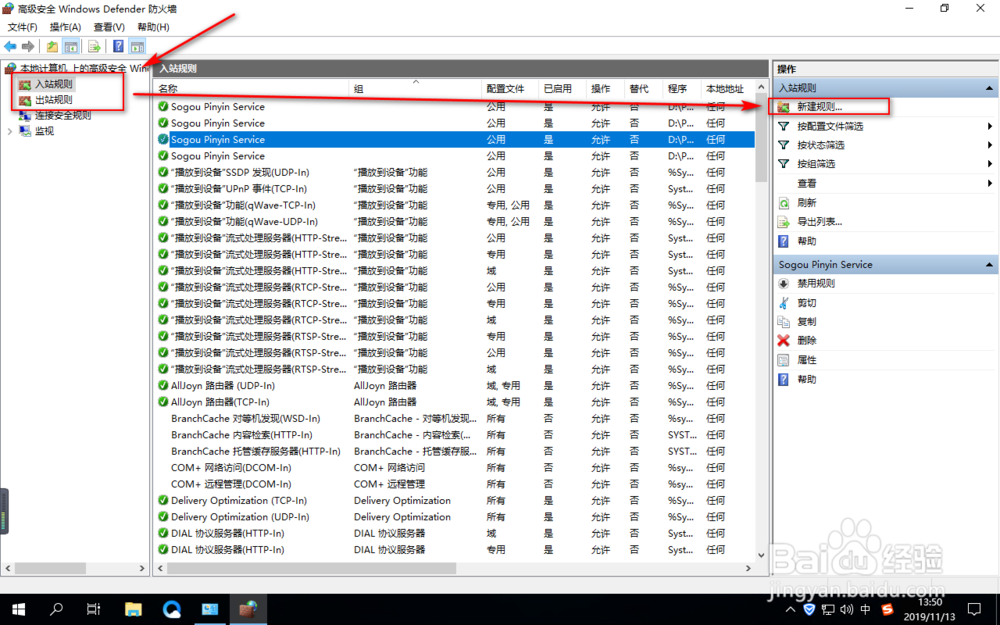Click 禁用规则 action

tap(815, 283)
